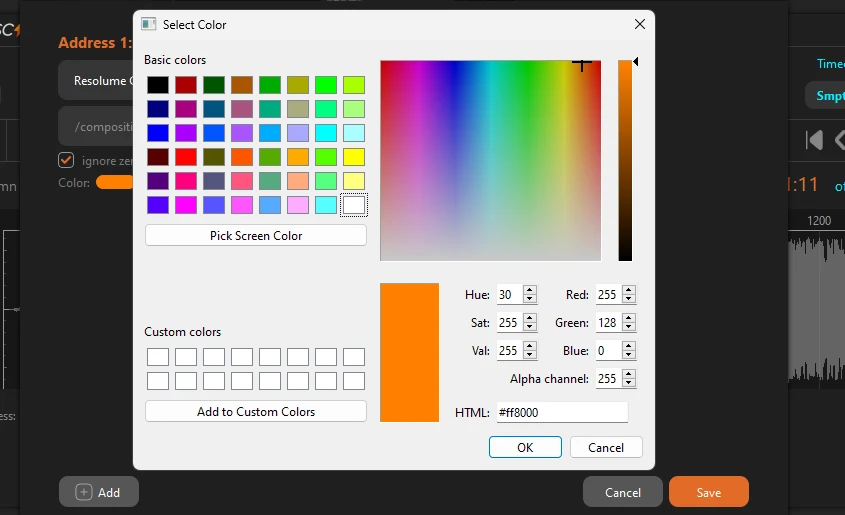Click OK in the Select Color dialog

point(525,447)
